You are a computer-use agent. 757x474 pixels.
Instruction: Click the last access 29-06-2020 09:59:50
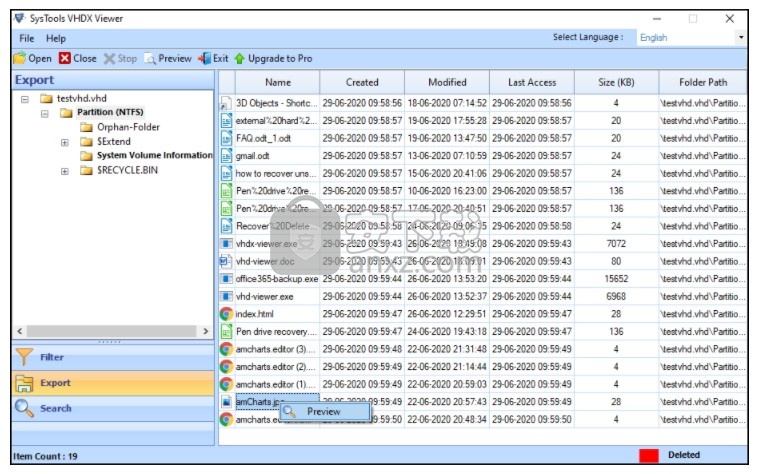[532, 419]
